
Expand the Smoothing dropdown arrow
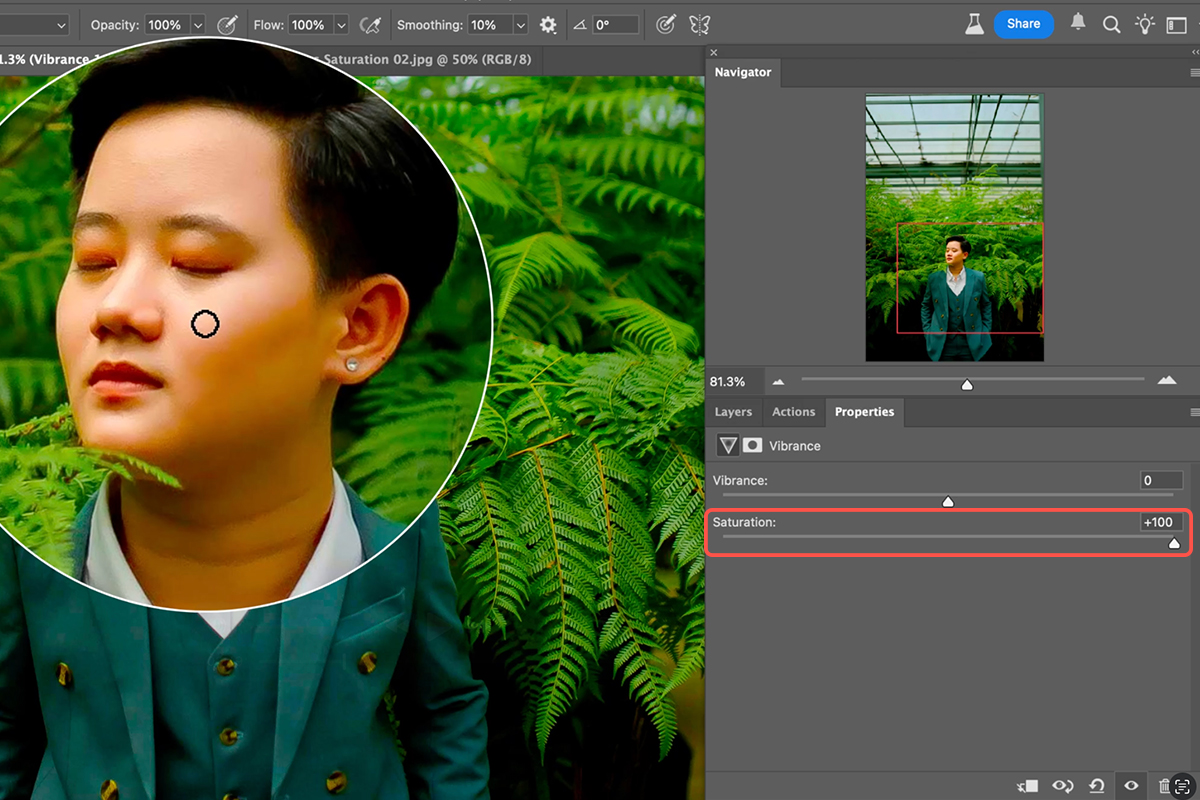520,25
